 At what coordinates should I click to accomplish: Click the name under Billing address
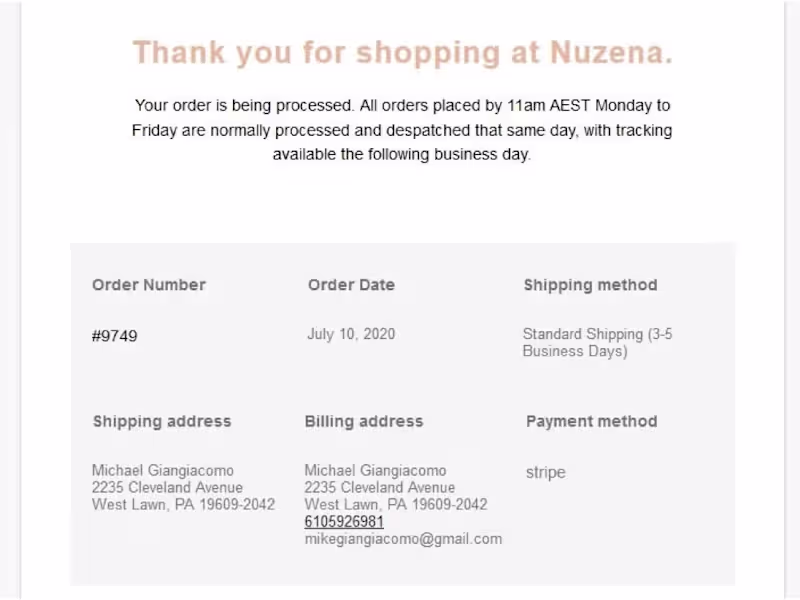point(375,470)
